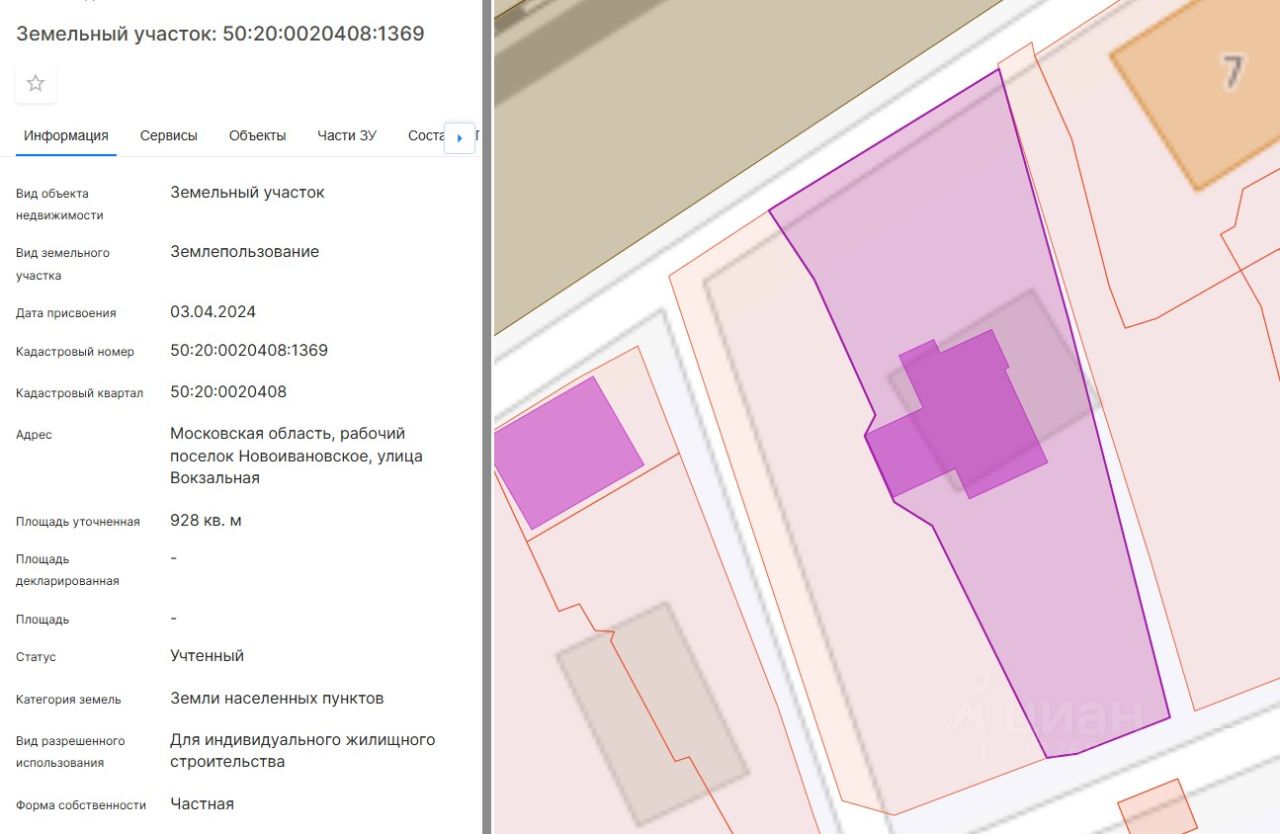
Task: Click the Площадь уточненная label
Action: click(78, 522)
